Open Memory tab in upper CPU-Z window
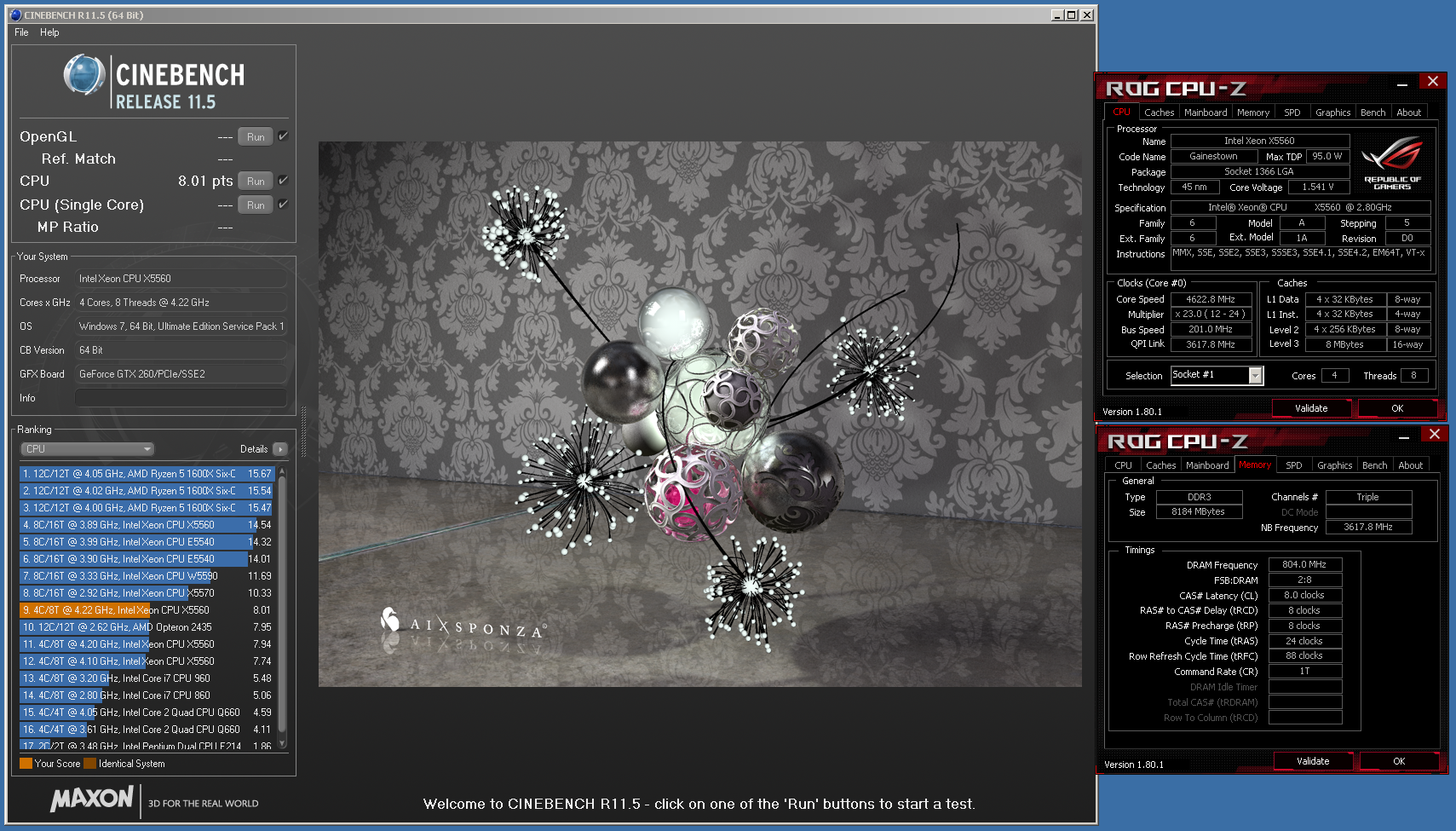This screenshot has width=1456, height=831. coord(1252,113)
